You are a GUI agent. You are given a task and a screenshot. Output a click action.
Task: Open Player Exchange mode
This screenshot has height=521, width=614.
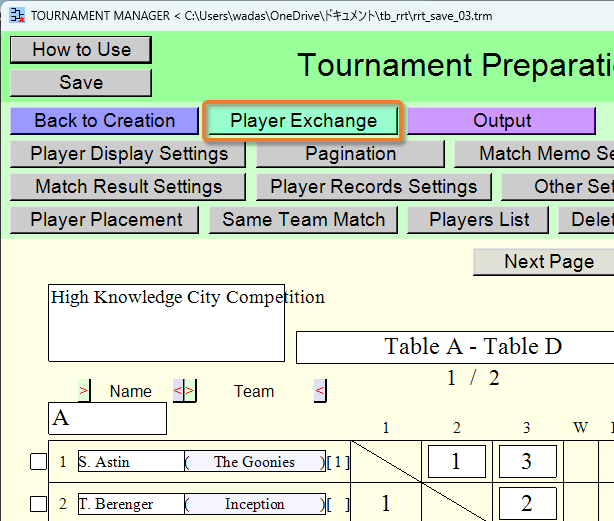[303, 121]
